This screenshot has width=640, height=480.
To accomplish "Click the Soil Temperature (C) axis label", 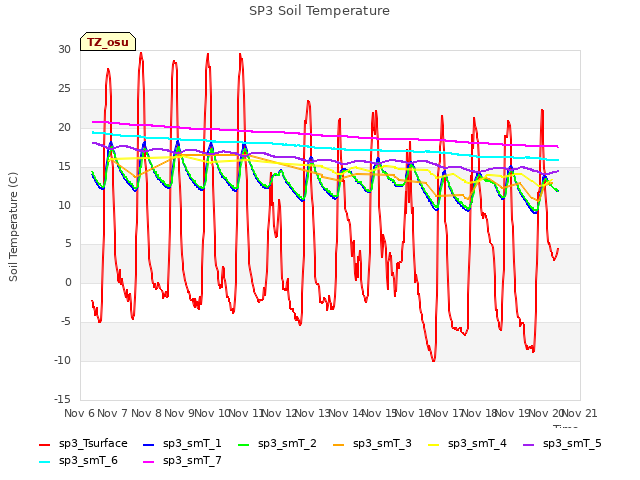I will (x=13, y=227).
